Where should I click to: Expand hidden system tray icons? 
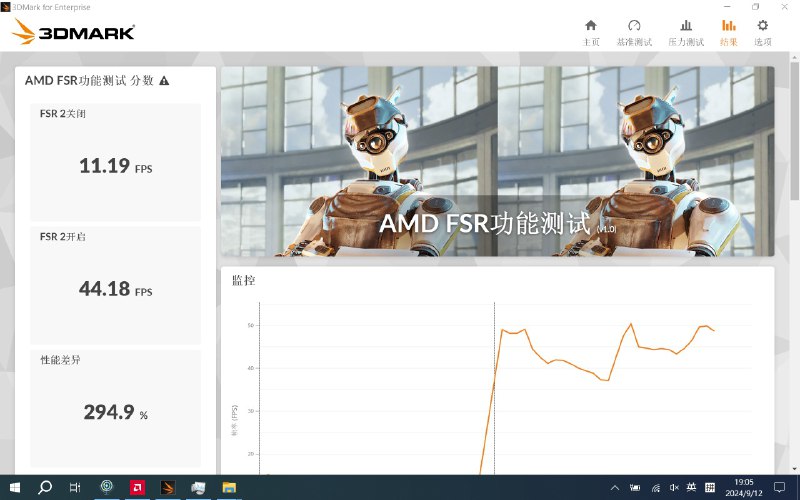(615, 487)
